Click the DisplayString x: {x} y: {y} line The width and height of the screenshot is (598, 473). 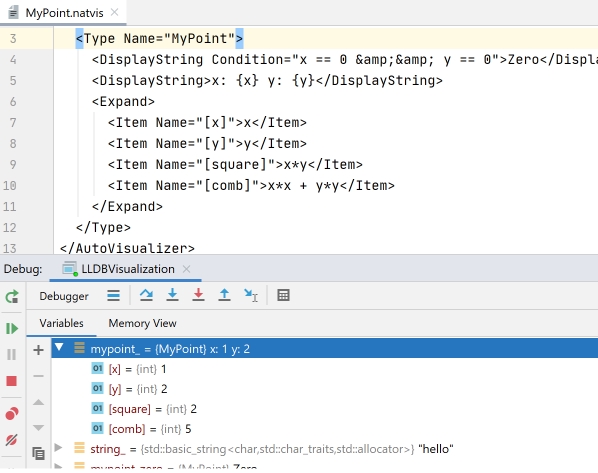pos(267,80)
